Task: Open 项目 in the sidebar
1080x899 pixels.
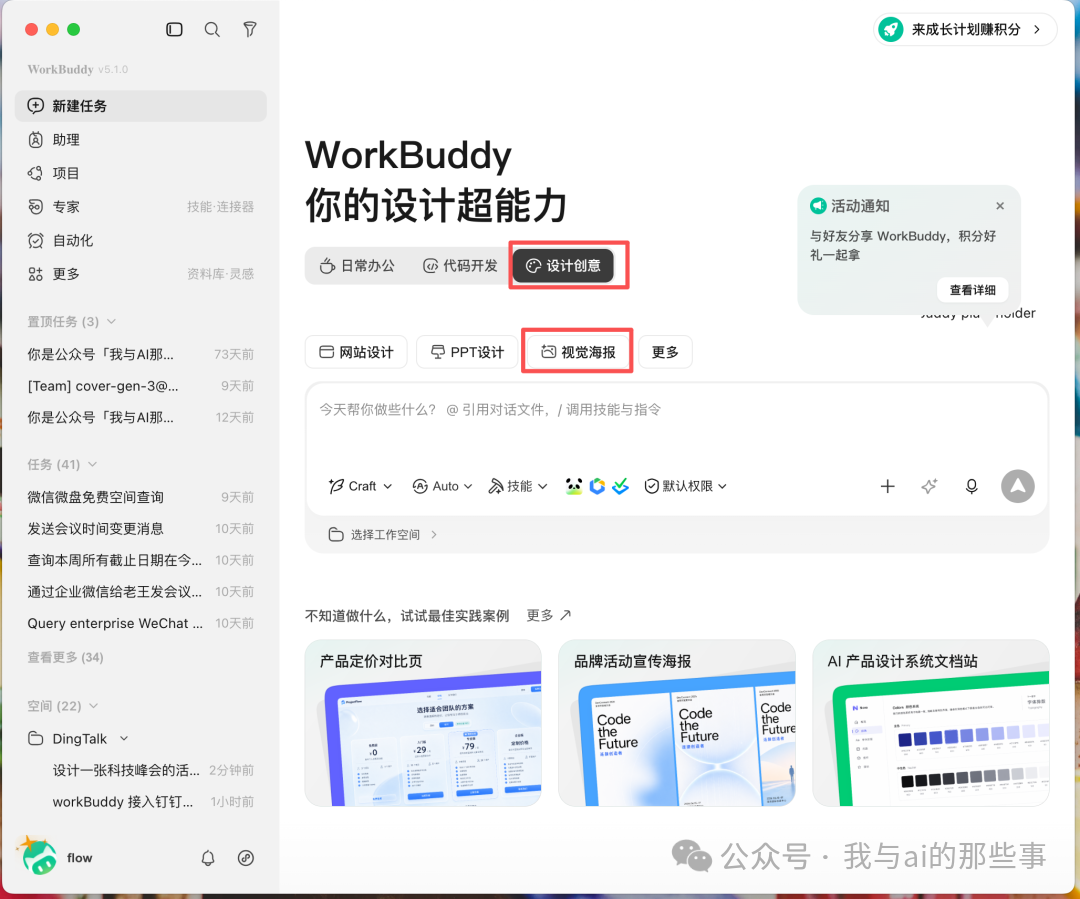Action: pyautogui.click(x=141, y=173)
